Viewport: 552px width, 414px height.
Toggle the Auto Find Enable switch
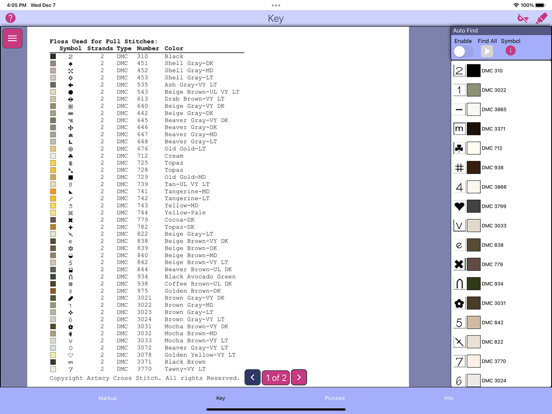[x=463, y=51]
